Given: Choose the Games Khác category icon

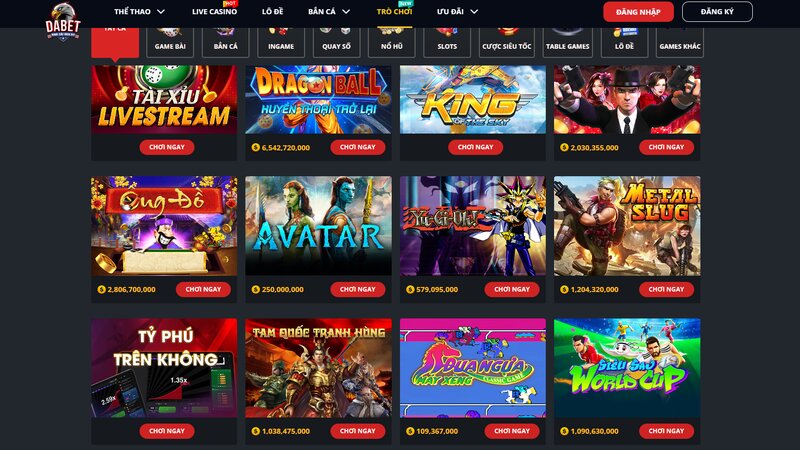Looking at the screenshot, I should point(680,42).
